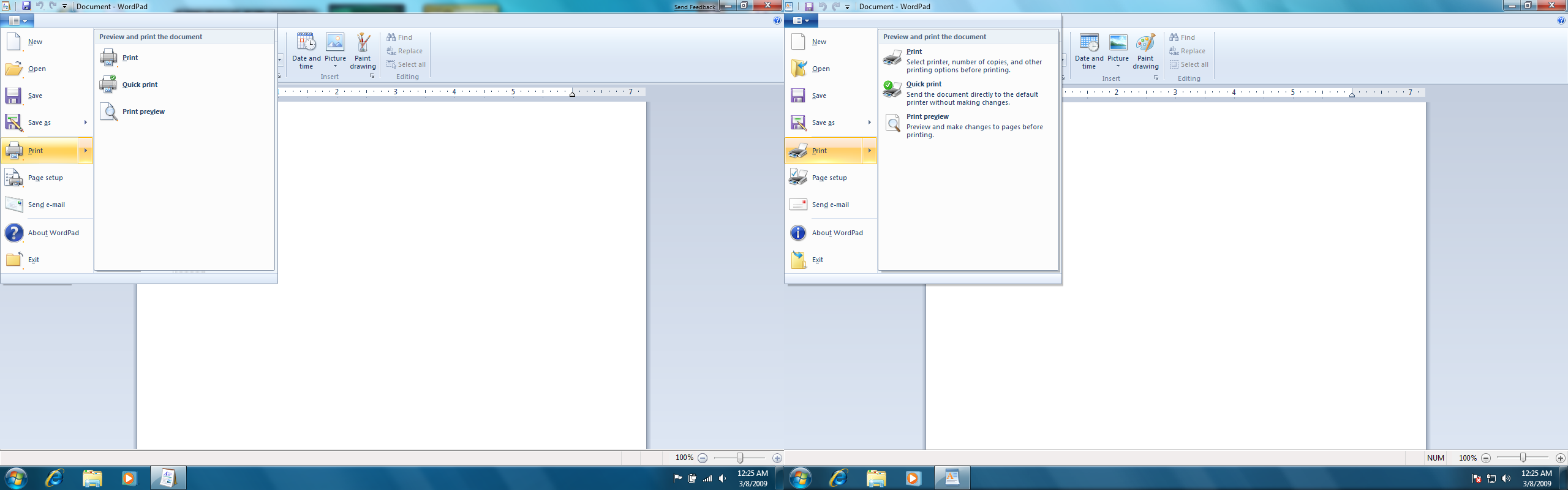Image resolution: width=1568 pixels, height=490 pixels.
Task: Open Insert group dialog launcher in left ribbon
Action: [x=372, y=76]
